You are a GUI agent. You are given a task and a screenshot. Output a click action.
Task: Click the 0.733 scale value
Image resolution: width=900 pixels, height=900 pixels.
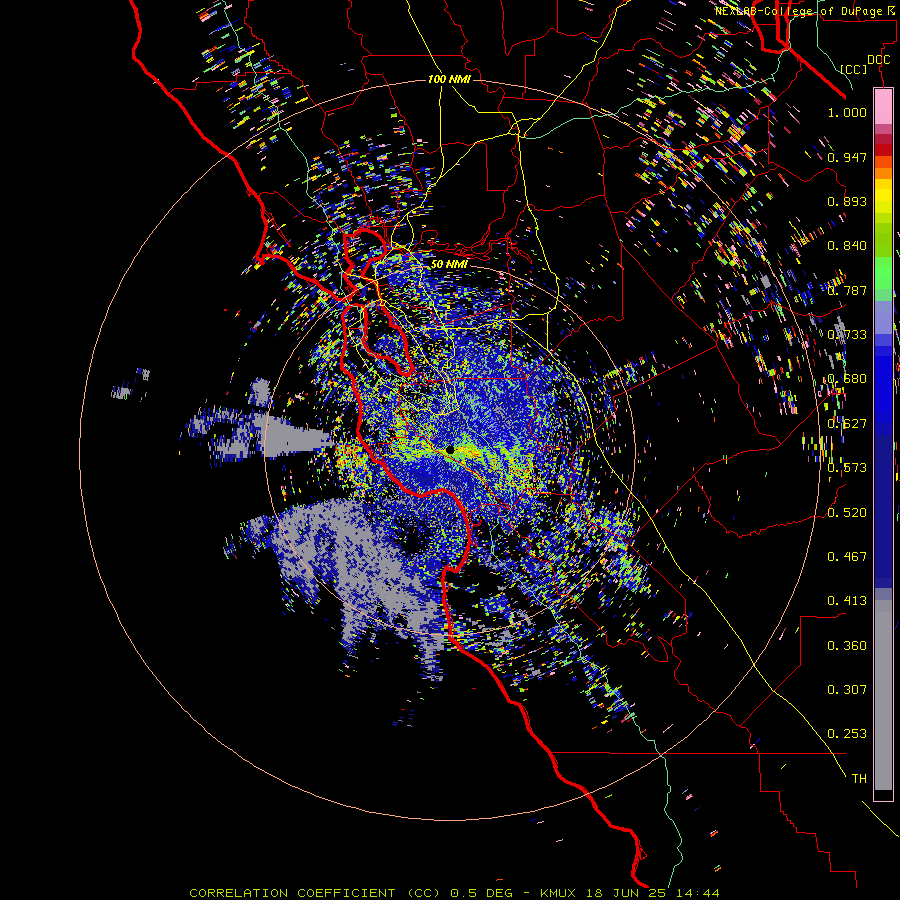(847, 335)
